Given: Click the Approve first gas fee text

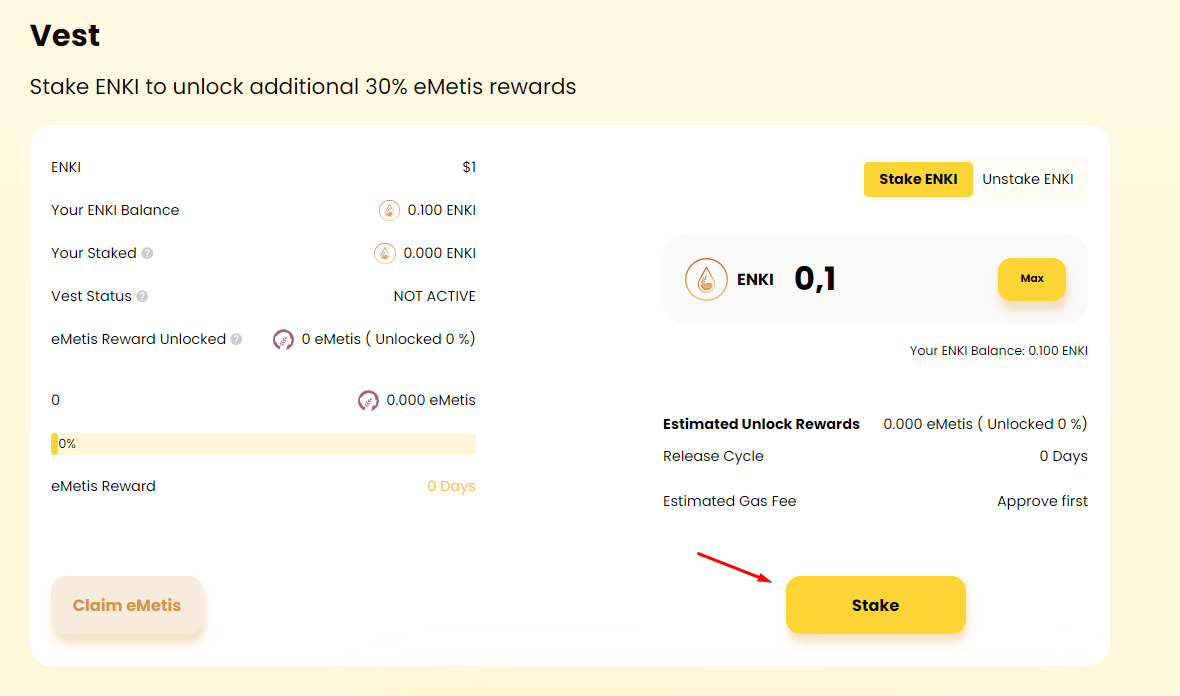Looking at the screenshot, I should coord(1042,501).
